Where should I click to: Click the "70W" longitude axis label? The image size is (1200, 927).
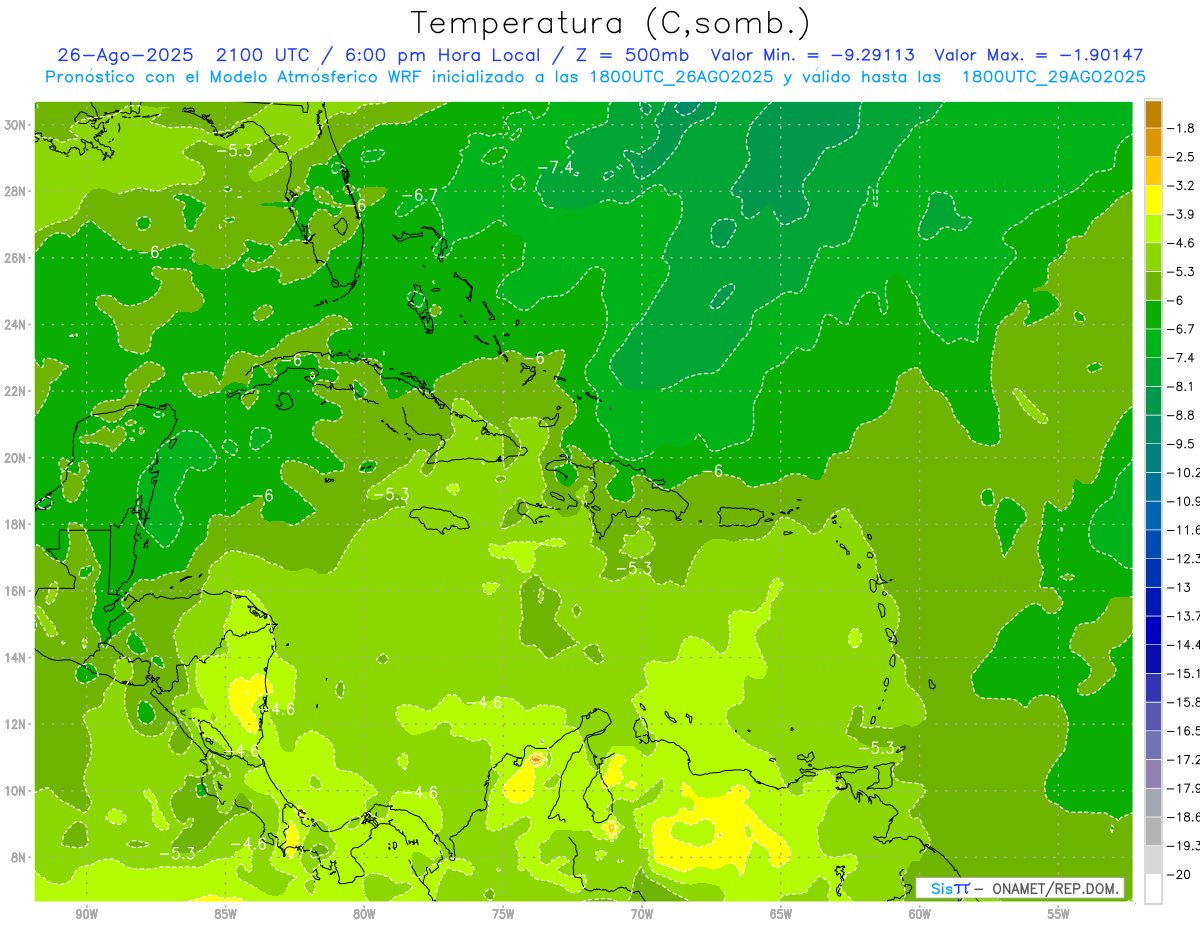coord(642,913)
